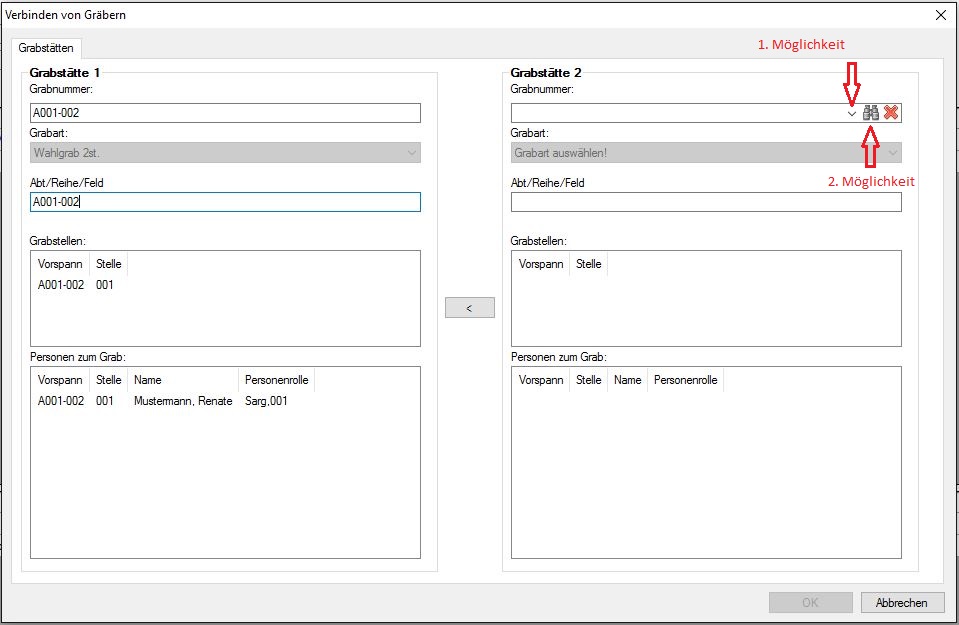Close the Verbinden von Gräbern dialog

[940, 15]
